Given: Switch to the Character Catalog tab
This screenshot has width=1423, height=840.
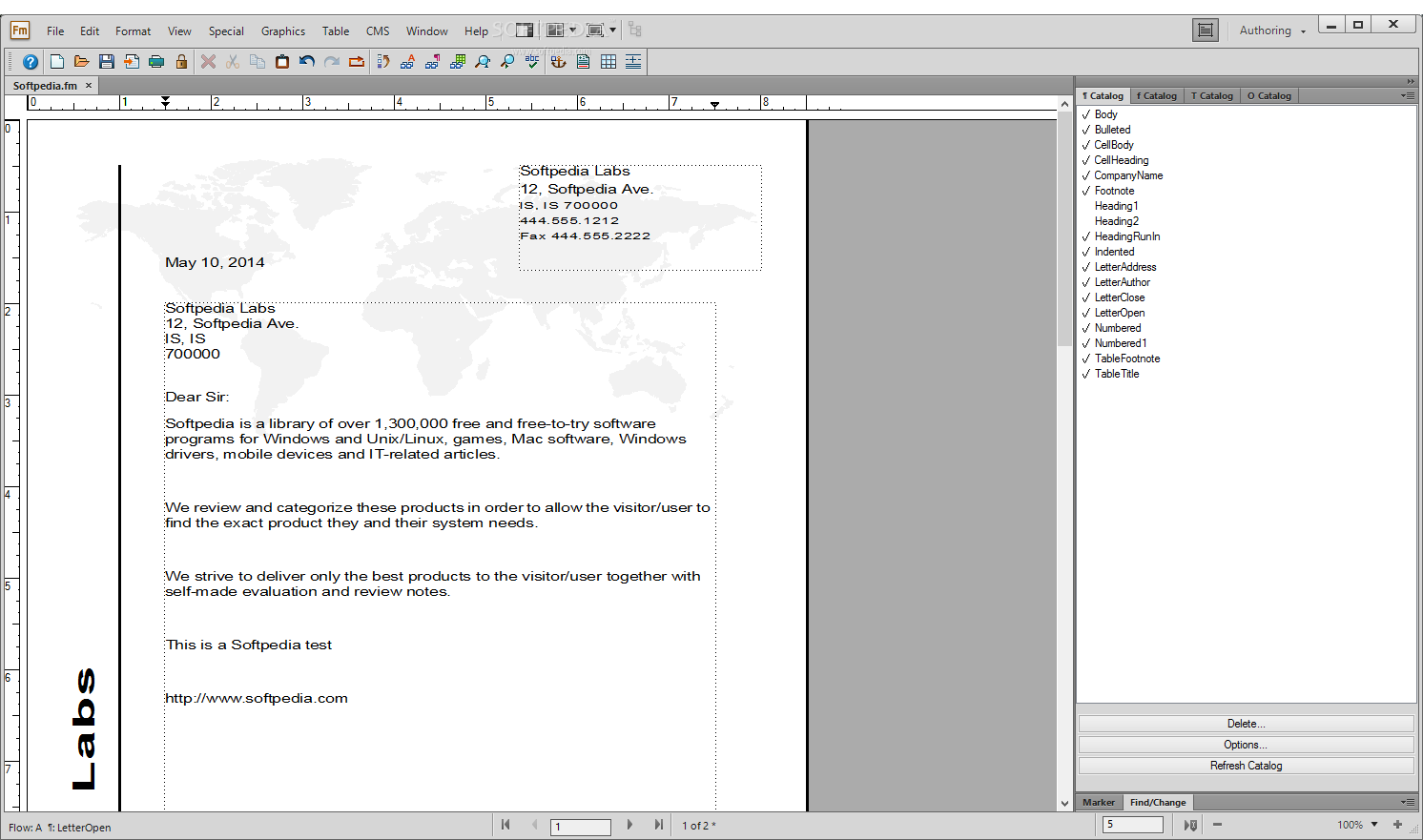Looking at the screenshot, I should tap(1157, 95).
